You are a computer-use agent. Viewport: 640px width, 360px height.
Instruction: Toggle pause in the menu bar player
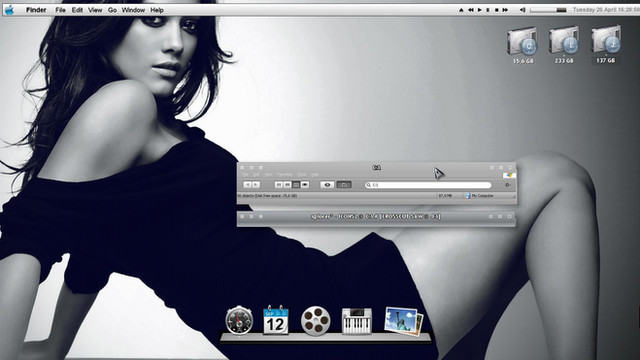click(488, 10)
